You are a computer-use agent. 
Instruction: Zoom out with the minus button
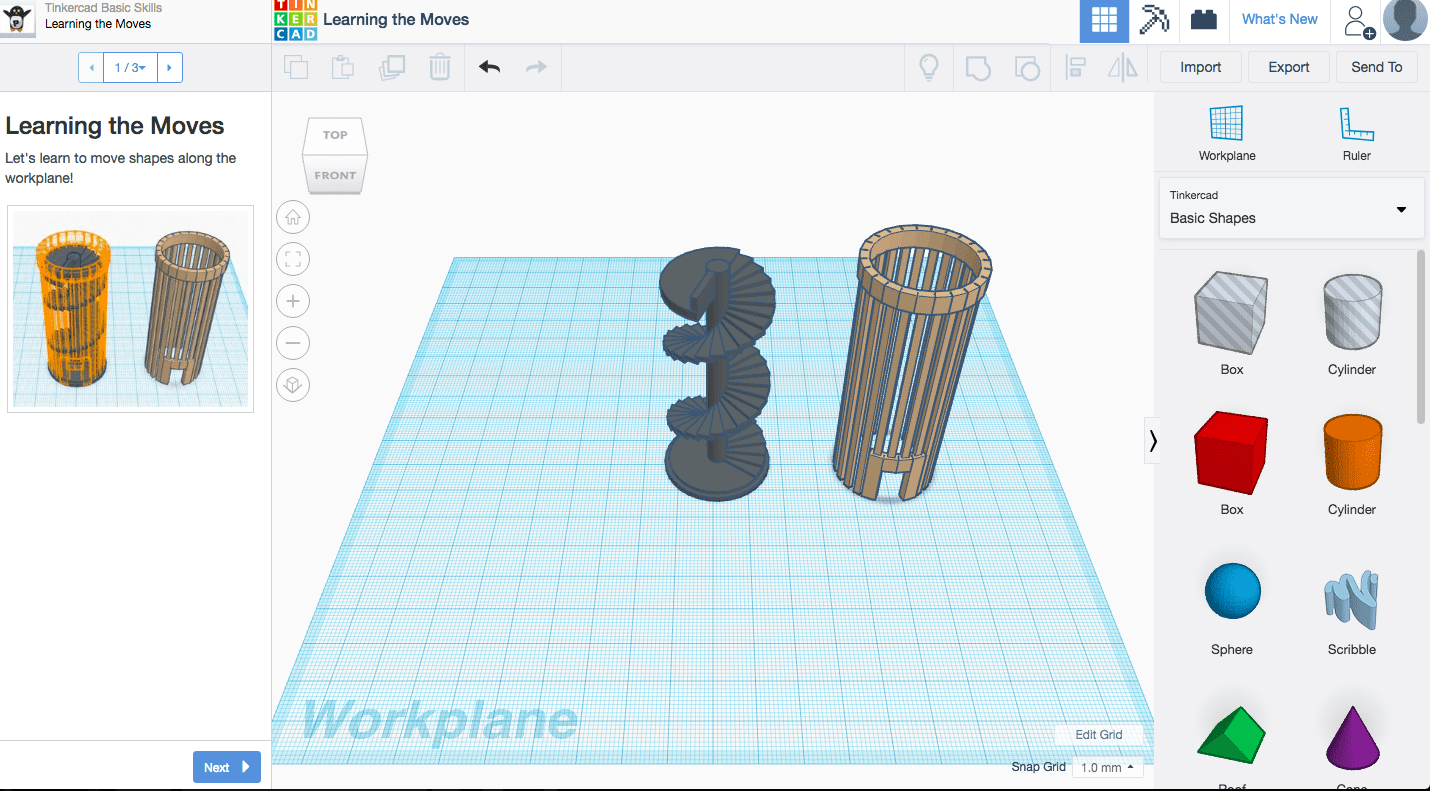click(293, 343)
